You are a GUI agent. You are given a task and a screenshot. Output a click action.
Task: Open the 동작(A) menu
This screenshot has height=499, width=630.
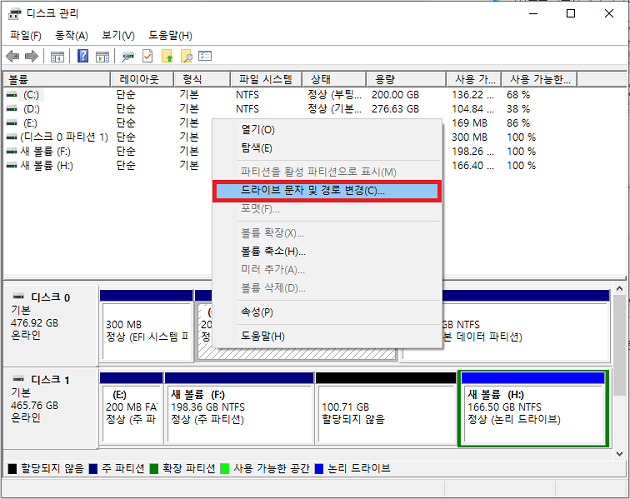[x=72, y=36]
